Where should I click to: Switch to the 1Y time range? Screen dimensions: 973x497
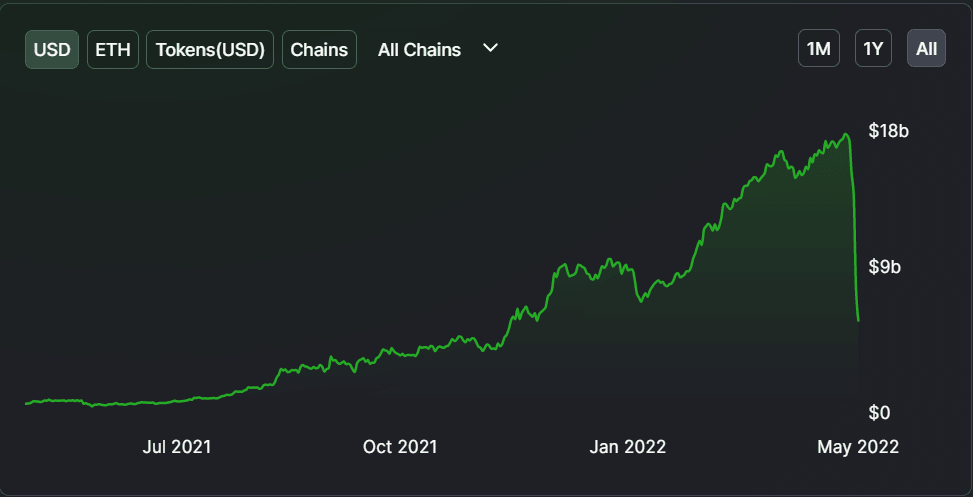[x=873, y=49]
